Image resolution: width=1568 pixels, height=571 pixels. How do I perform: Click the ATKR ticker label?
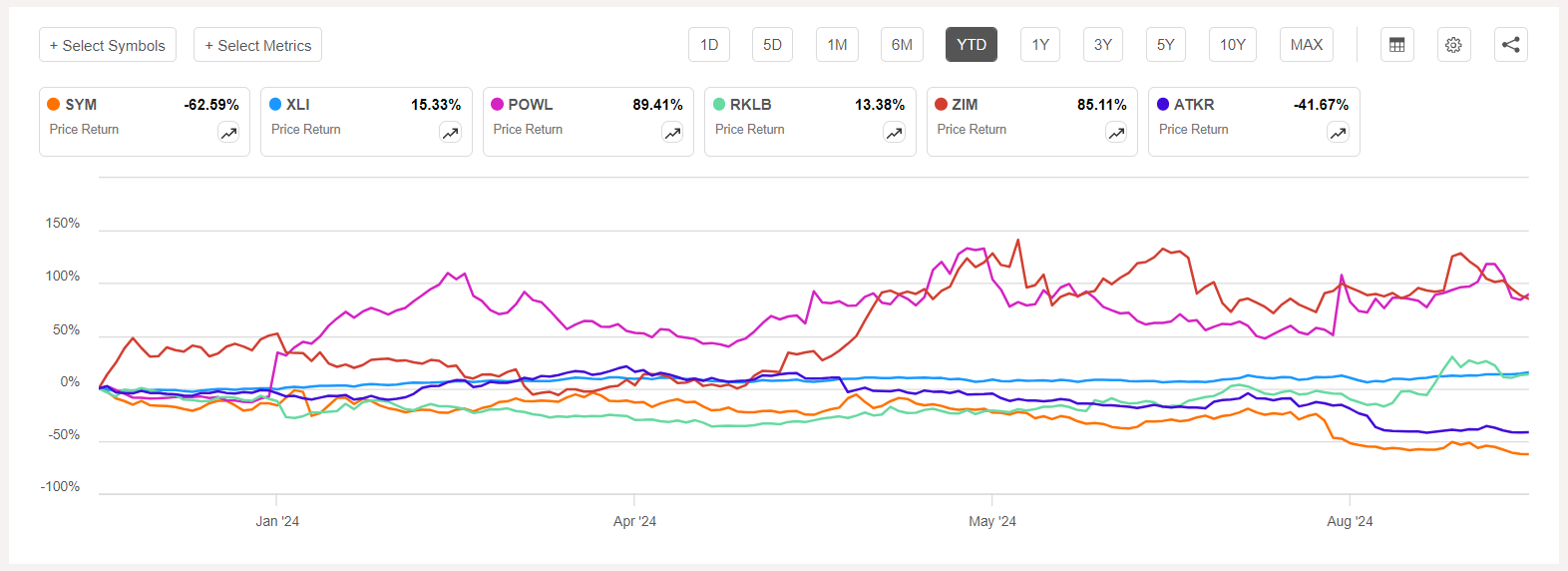tap(1194, 105)
